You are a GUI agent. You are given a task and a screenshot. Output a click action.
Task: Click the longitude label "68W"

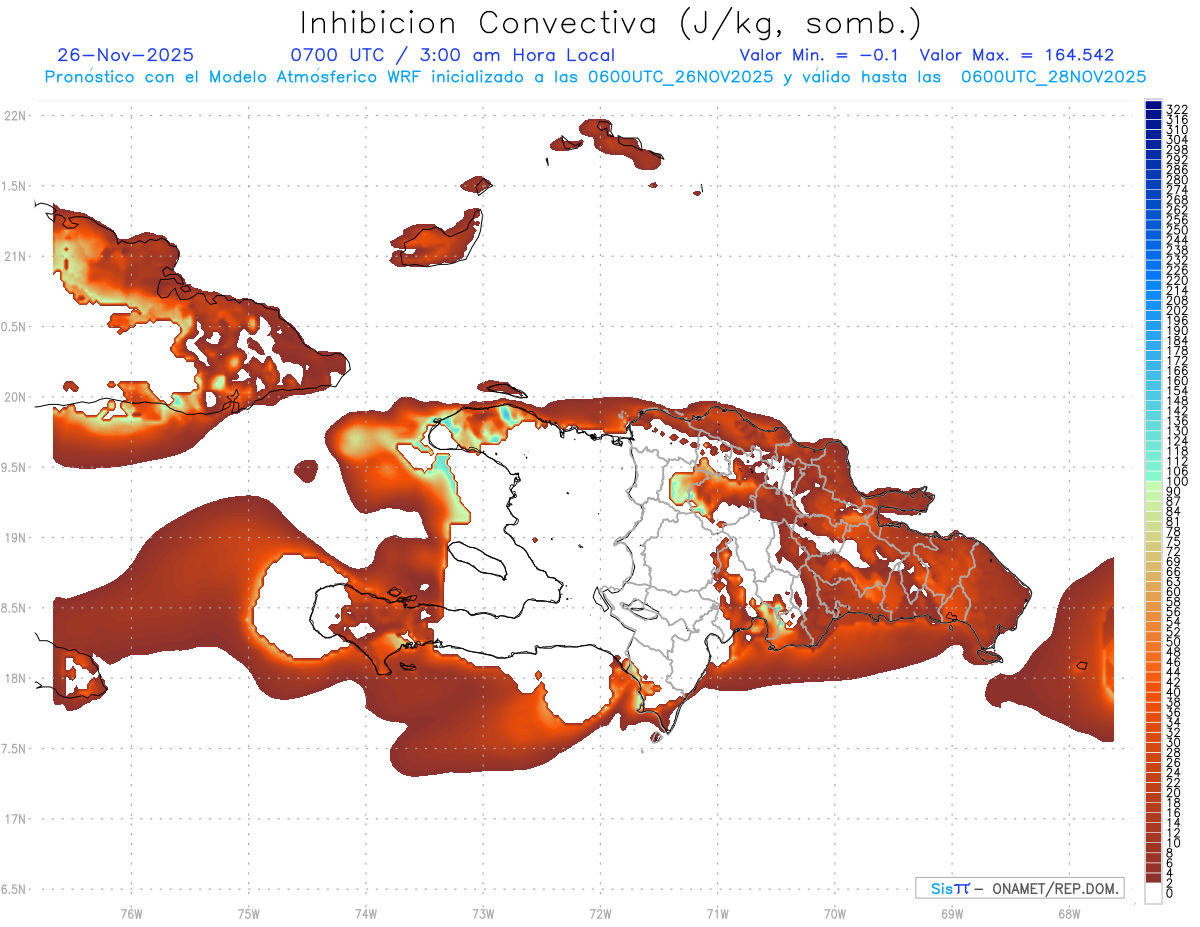point(1069,912)
